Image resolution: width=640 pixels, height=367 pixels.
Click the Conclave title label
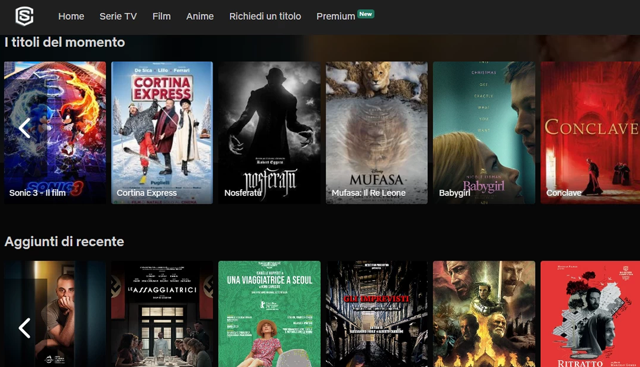(x=564, y=193)
